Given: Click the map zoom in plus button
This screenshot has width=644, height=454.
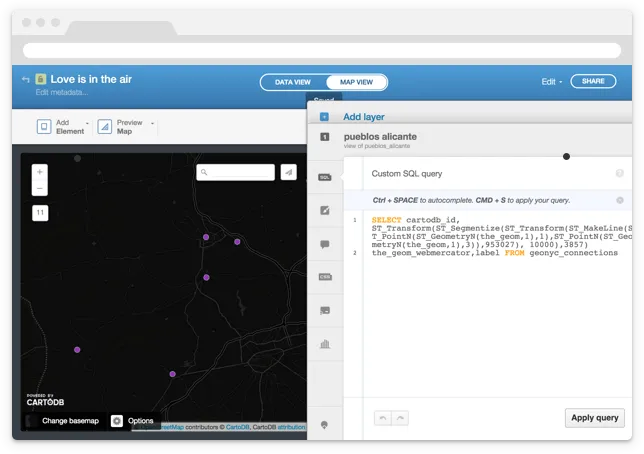Looking at the screenshot, I should (x=40, y=171).
